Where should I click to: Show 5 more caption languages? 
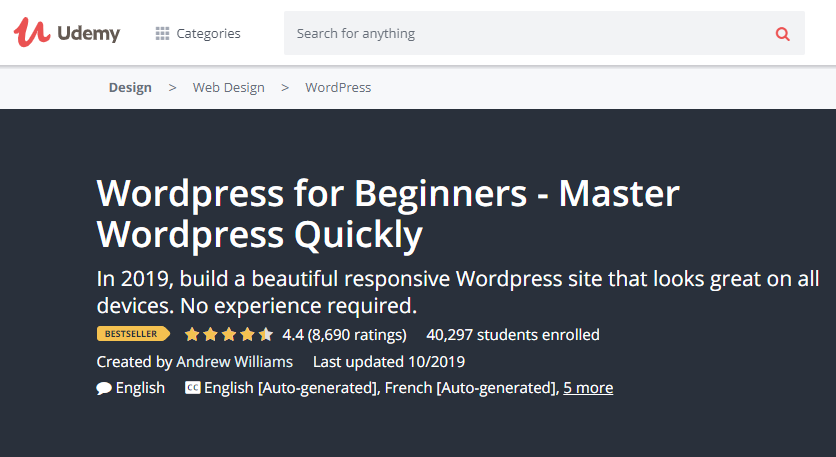[588, 388]
